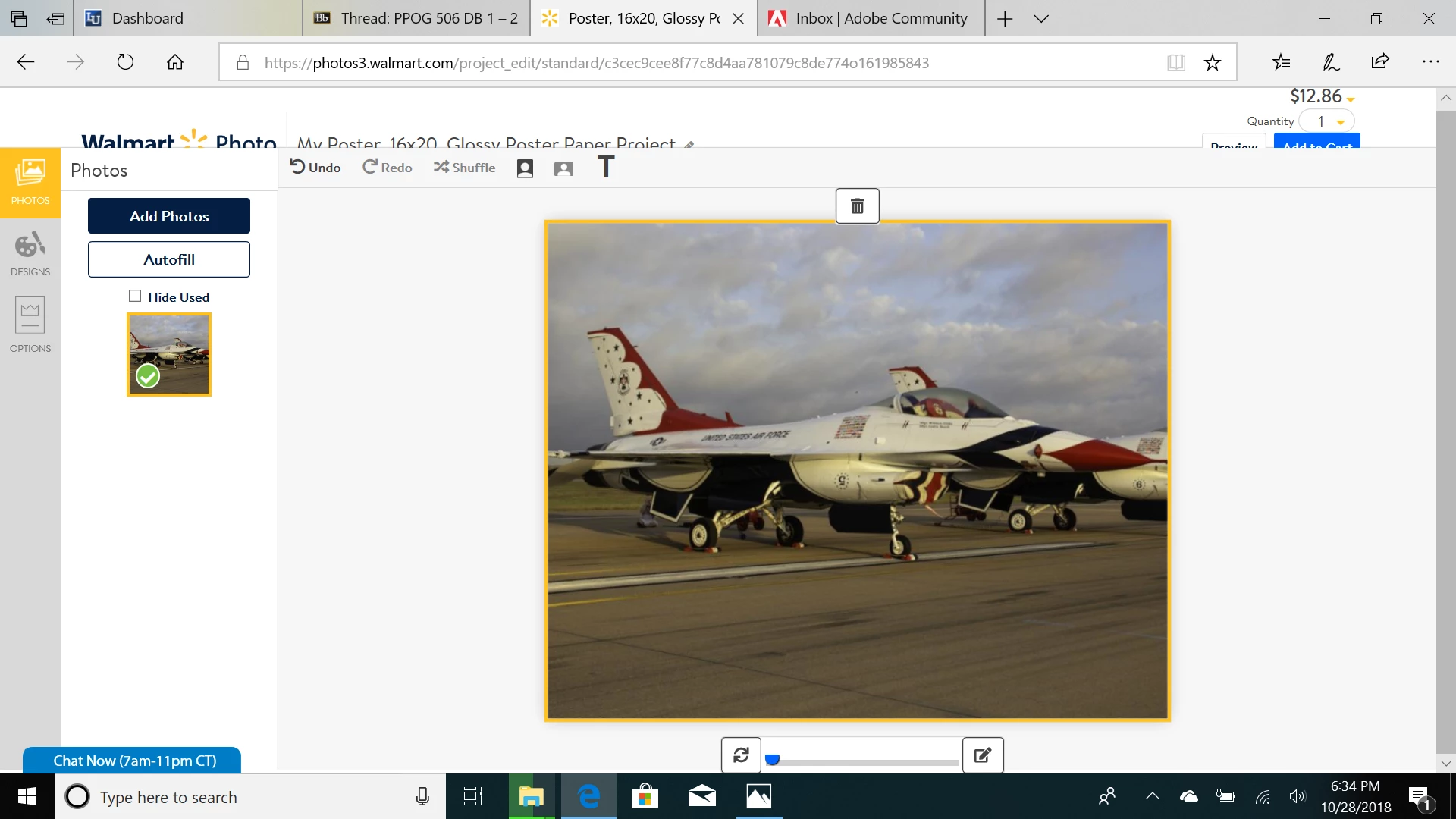
Task: Switch to the Inbox Adobe Community tab
Action: (x=871, y=18)
